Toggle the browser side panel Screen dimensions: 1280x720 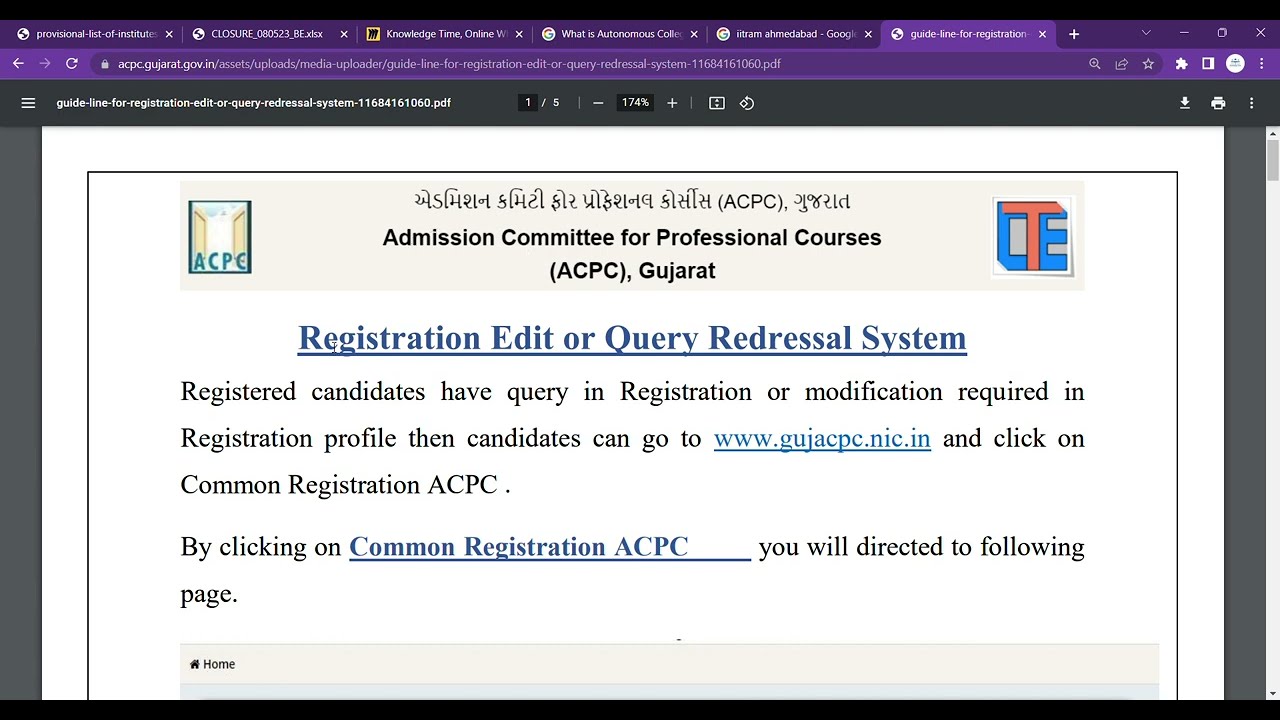[x=1208, y=63]
